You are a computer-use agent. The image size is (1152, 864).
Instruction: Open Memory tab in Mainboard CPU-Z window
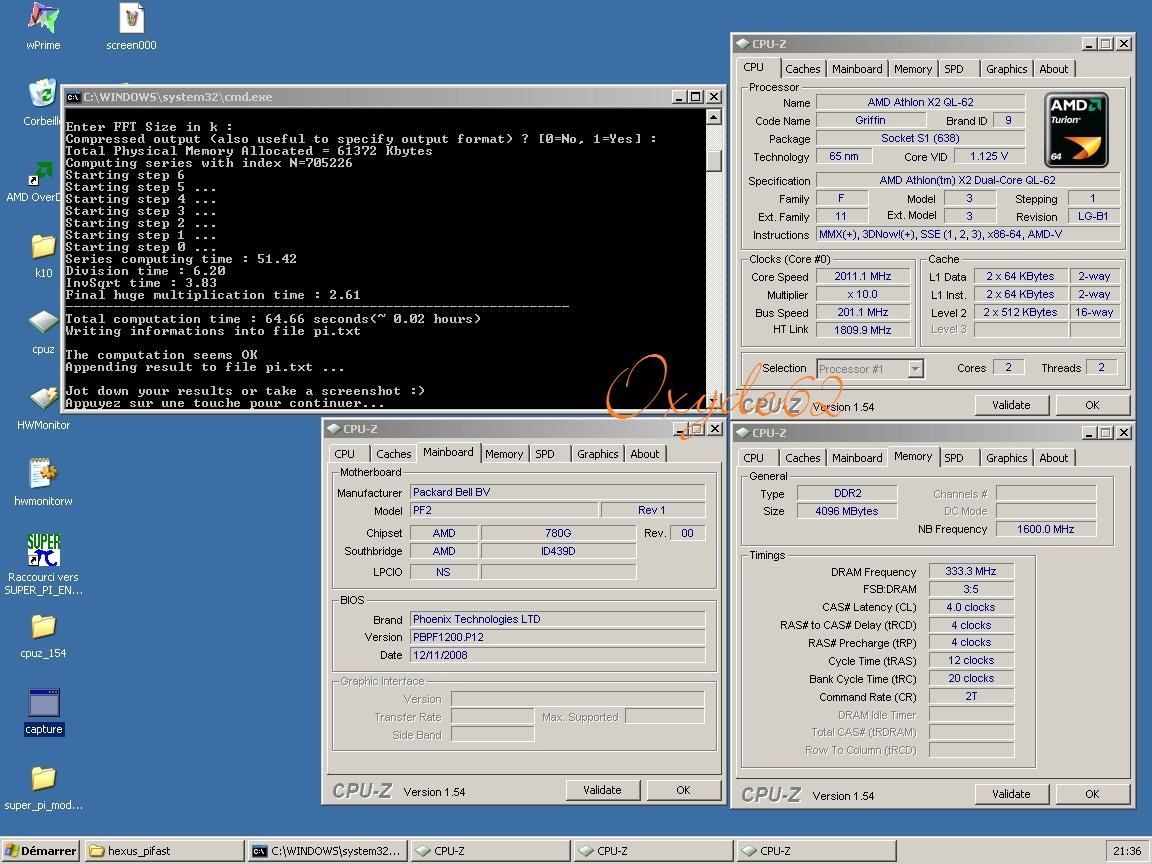click(504, 454)
